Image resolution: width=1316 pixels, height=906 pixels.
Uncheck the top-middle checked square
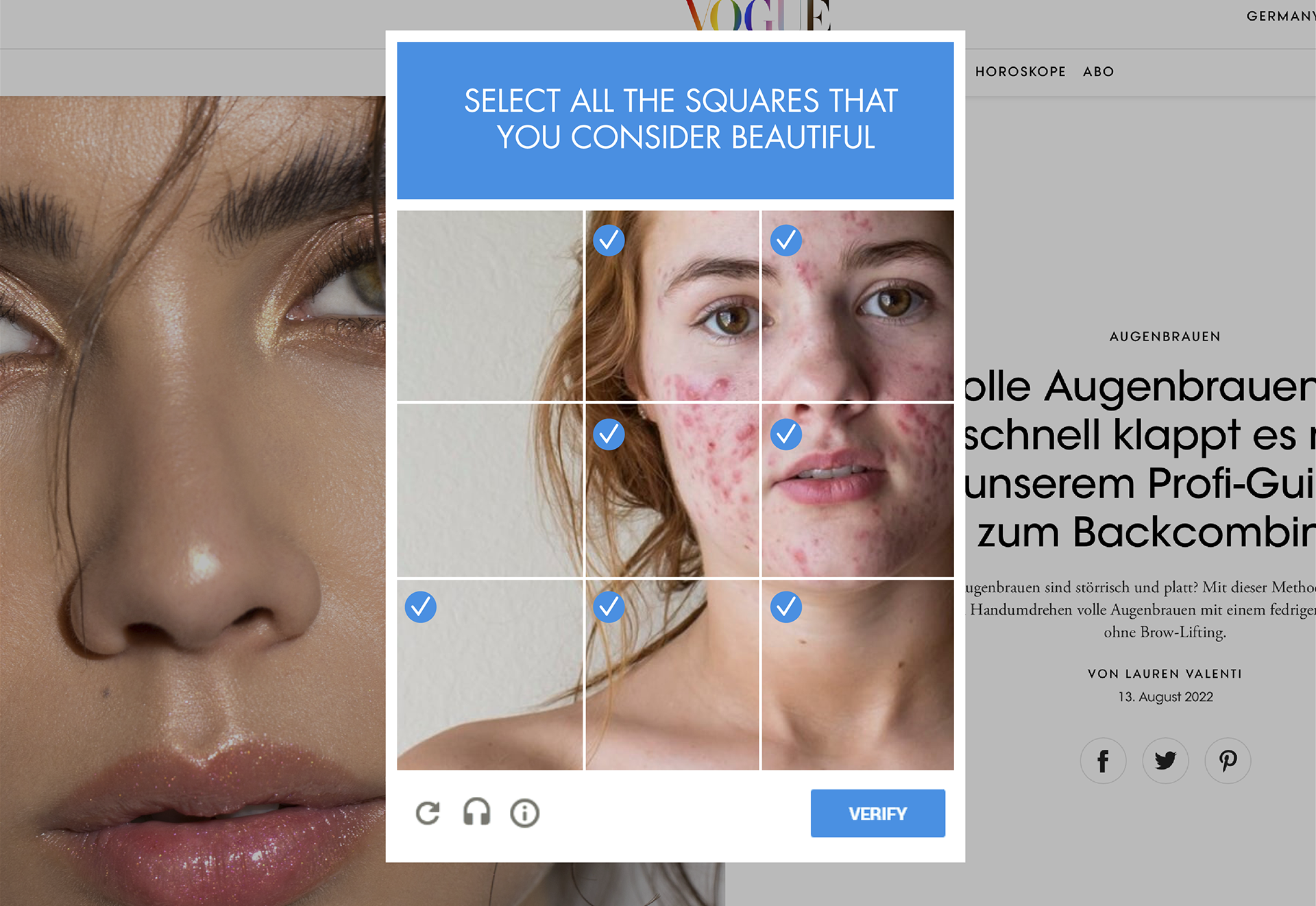[672, 306]
